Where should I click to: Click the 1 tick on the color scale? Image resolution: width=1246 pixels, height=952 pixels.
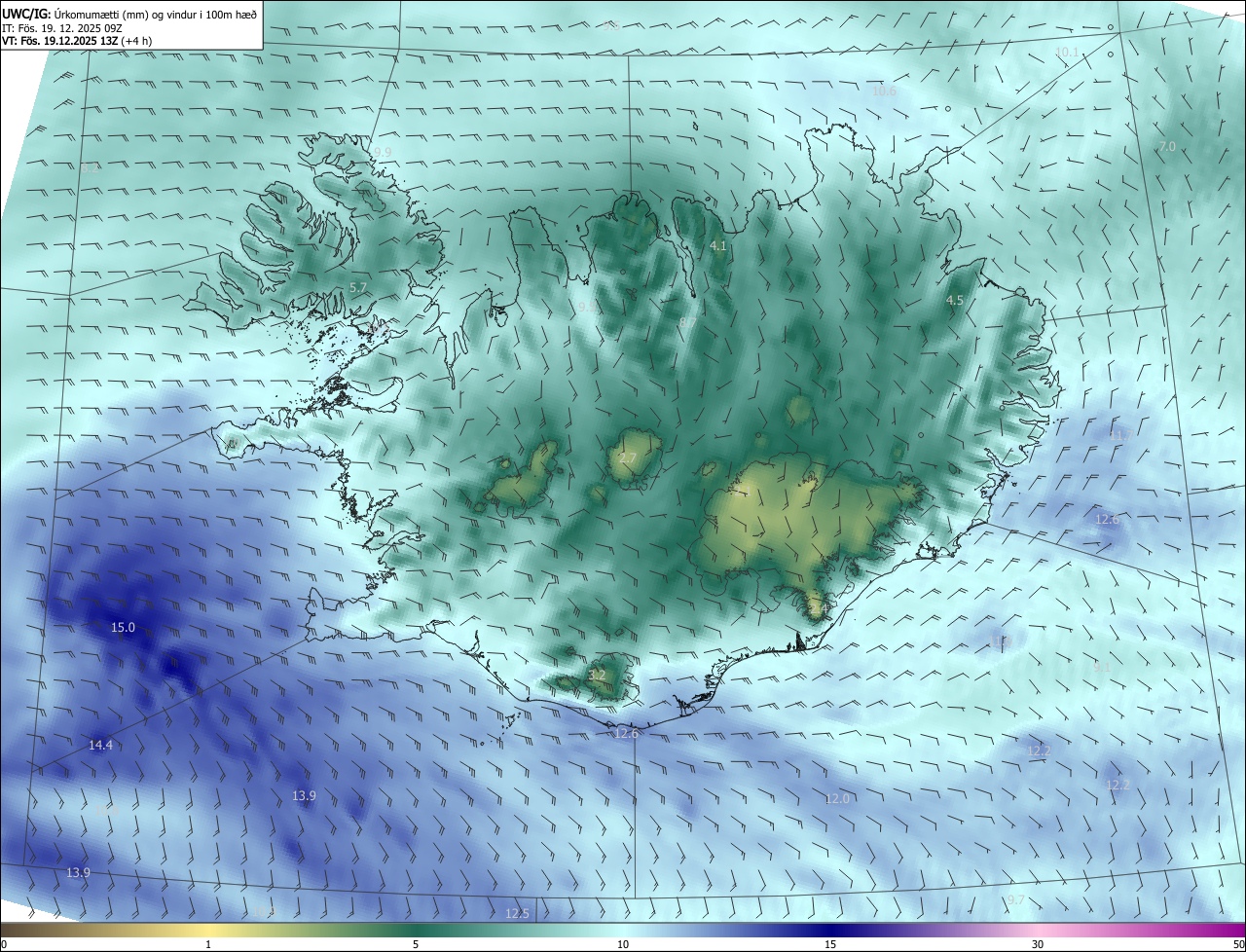tap(208, 944)
